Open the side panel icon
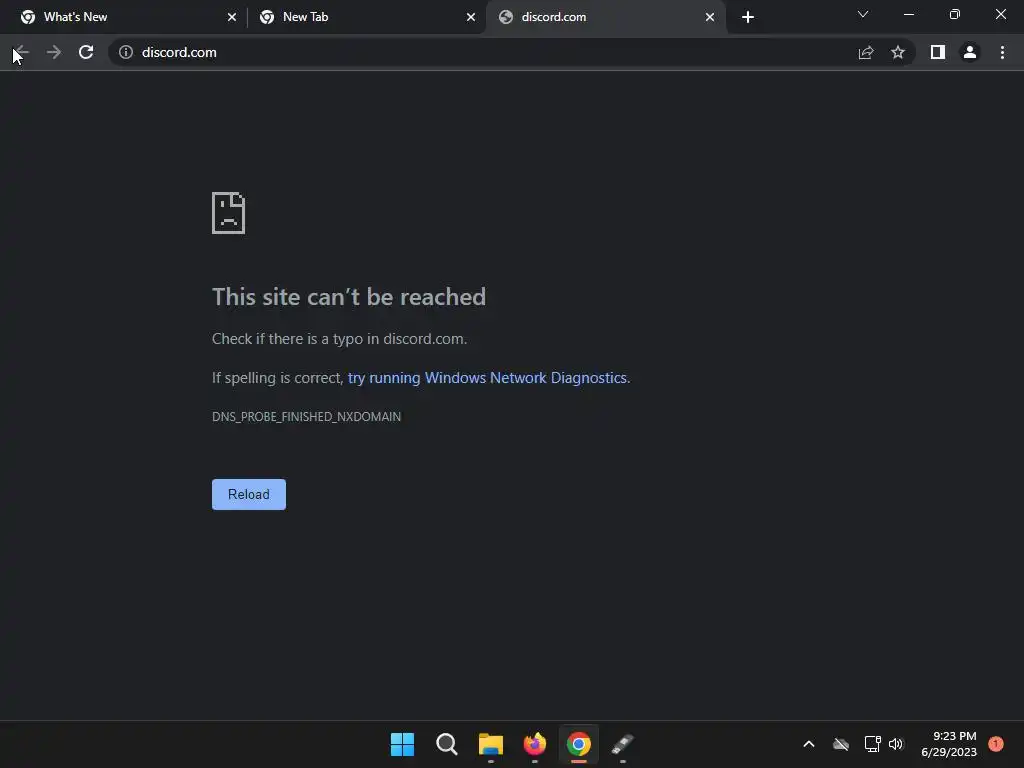The height and width of the screenshot is (768, 1024). (938, 52)
